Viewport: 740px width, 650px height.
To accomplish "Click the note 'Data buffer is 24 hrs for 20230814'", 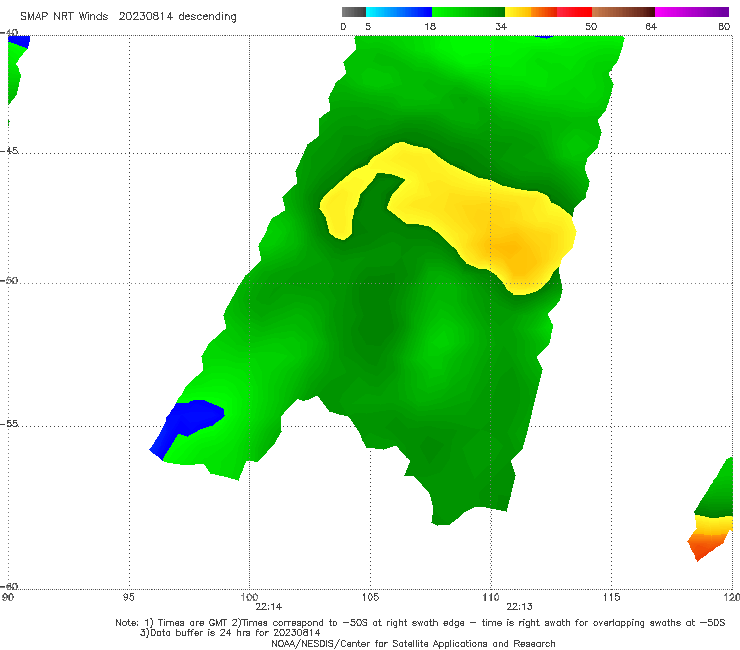I will (x=230, y=633).
